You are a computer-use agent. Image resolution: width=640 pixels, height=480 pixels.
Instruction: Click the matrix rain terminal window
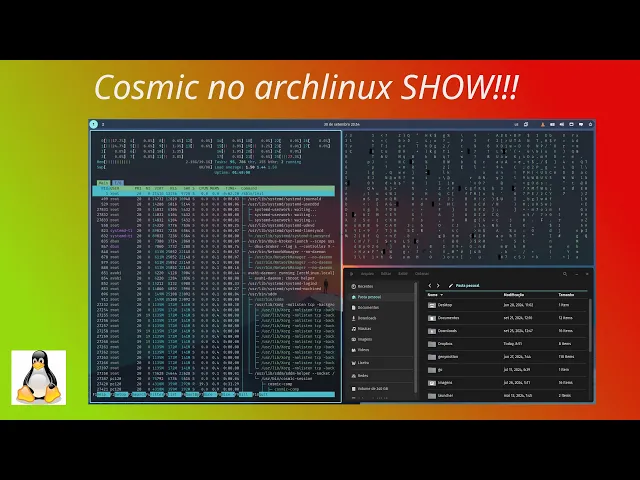pyautogui.click(x=469, y=198)
